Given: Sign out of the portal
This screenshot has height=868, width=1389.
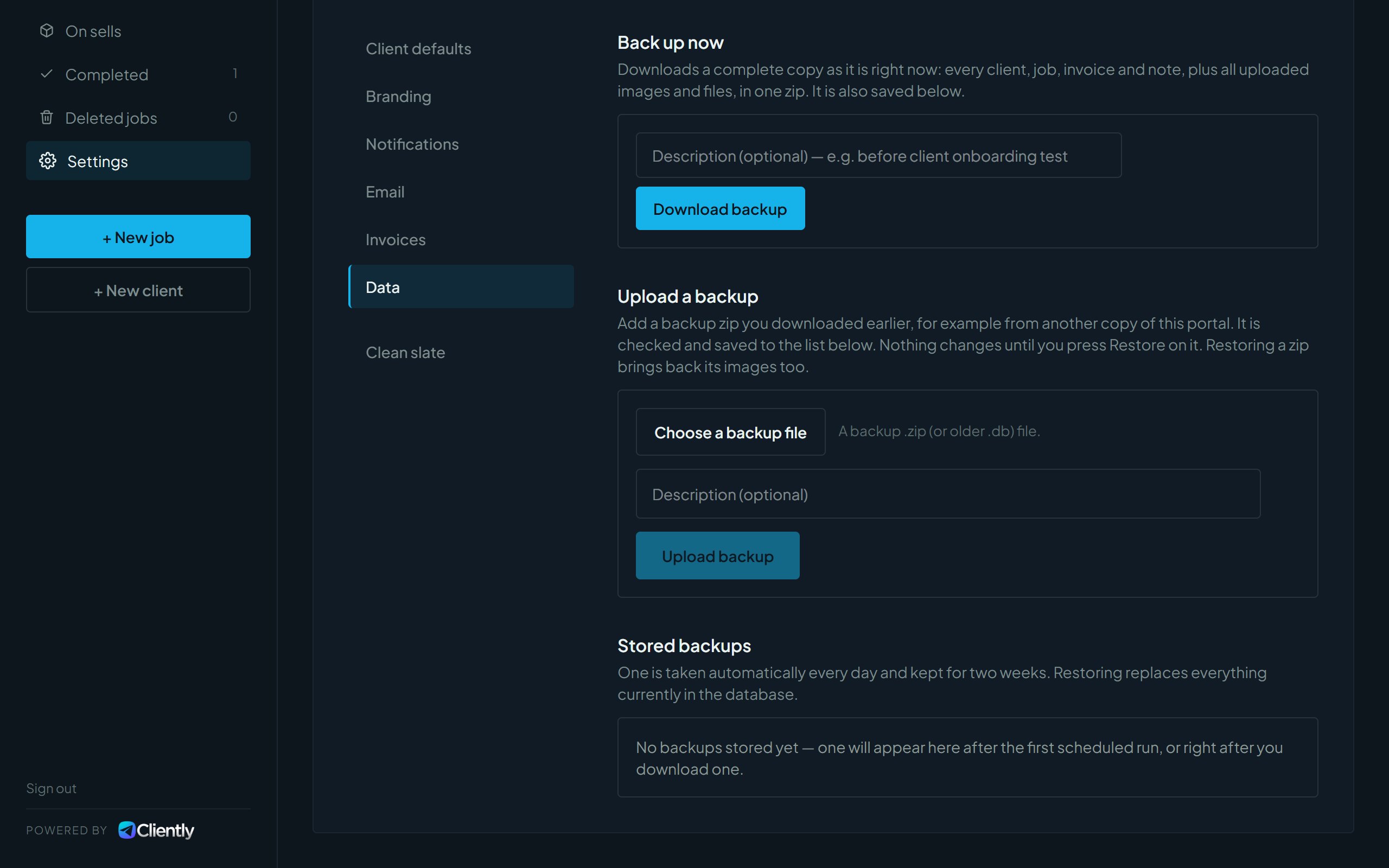Looking at the screenshot, I should [51, 788].
